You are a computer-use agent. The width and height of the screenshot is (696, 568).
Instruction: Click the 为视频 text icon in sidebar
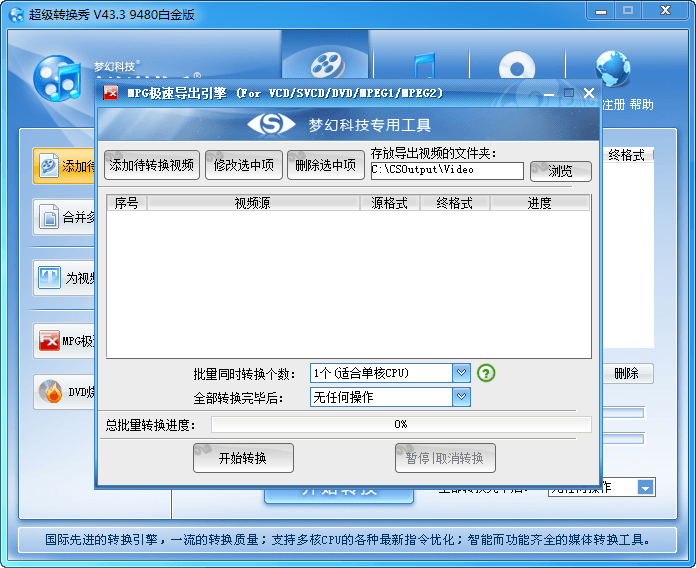tap(49, 278)
